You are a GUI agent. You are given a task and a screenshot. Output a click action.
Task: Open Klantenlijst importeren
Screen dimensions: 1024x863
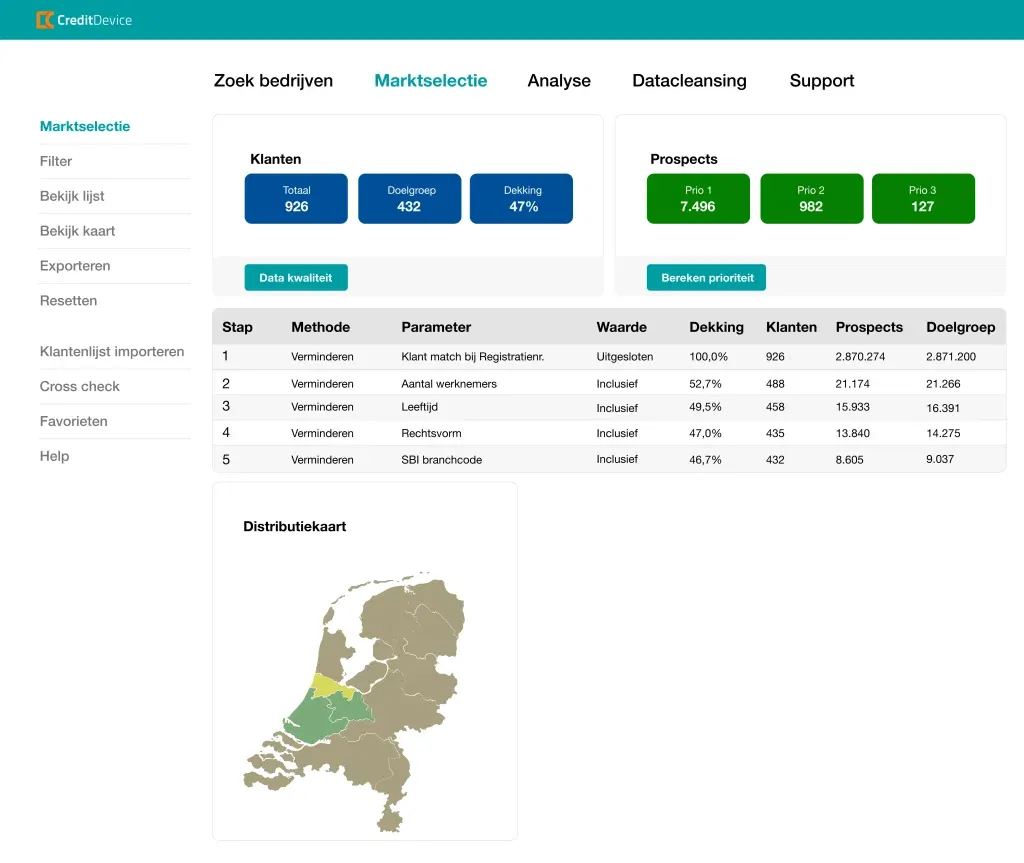click(x=112, y=352)
